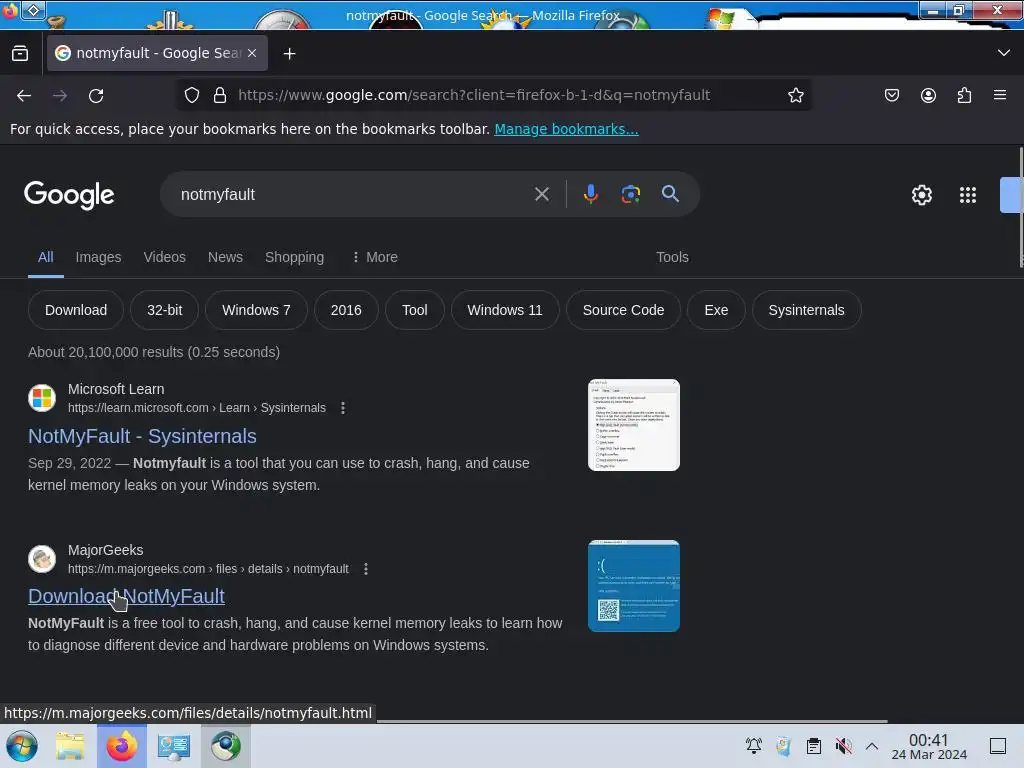Submit the search with the magnifier icon

click(x=670, y=194)
